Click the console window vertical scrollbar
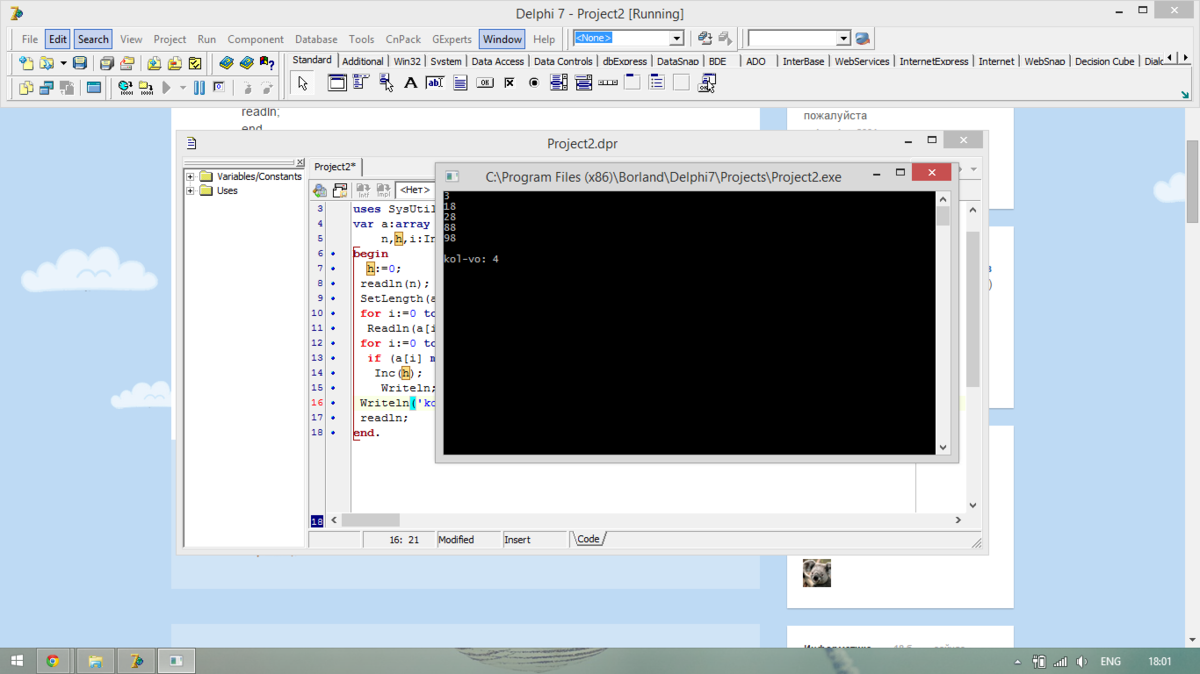 942,323
